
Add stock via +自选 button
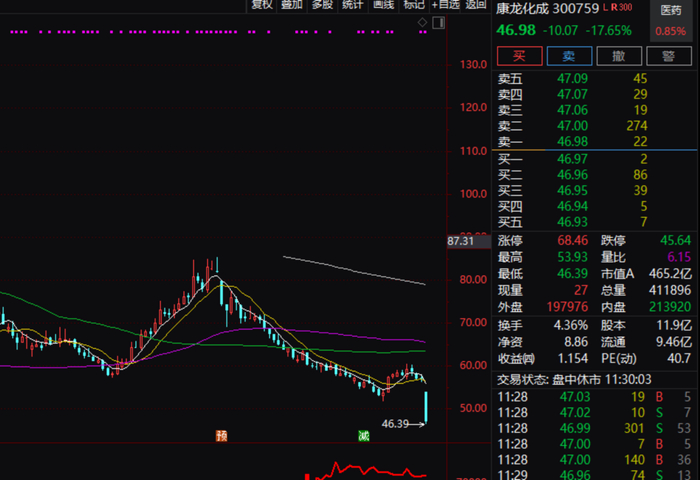(x=446, y=5)
